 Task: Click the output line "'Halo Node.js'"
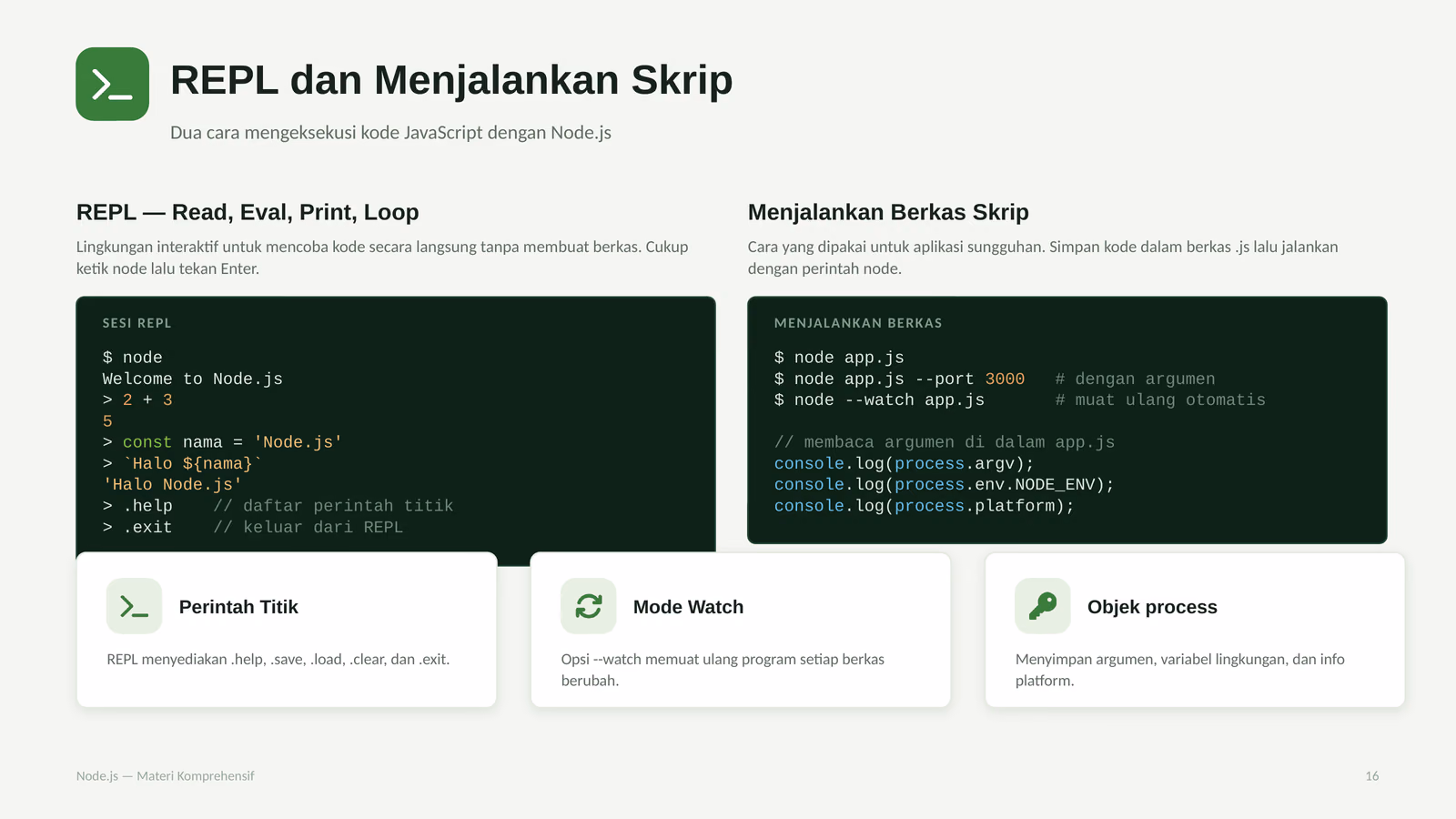(x=173, y=484)
